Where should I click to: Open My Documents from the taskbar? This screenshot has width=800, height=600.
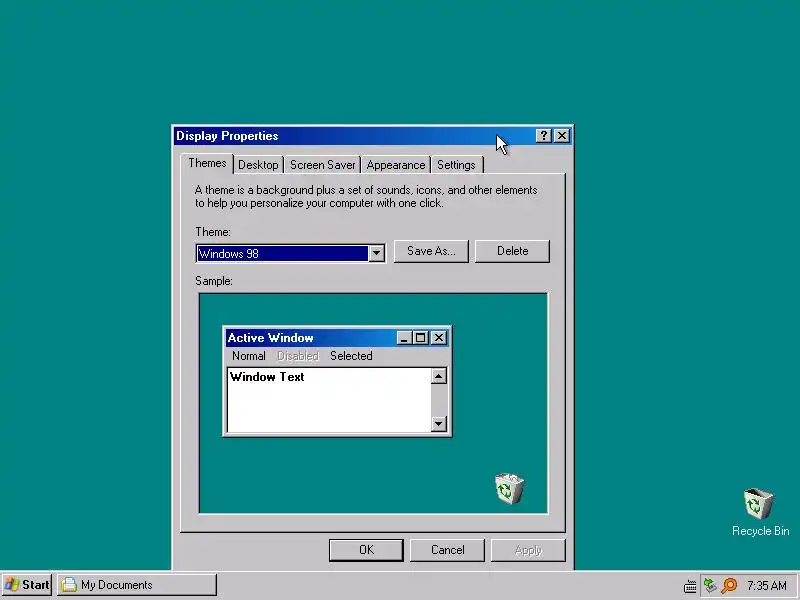tap(137, 585)
